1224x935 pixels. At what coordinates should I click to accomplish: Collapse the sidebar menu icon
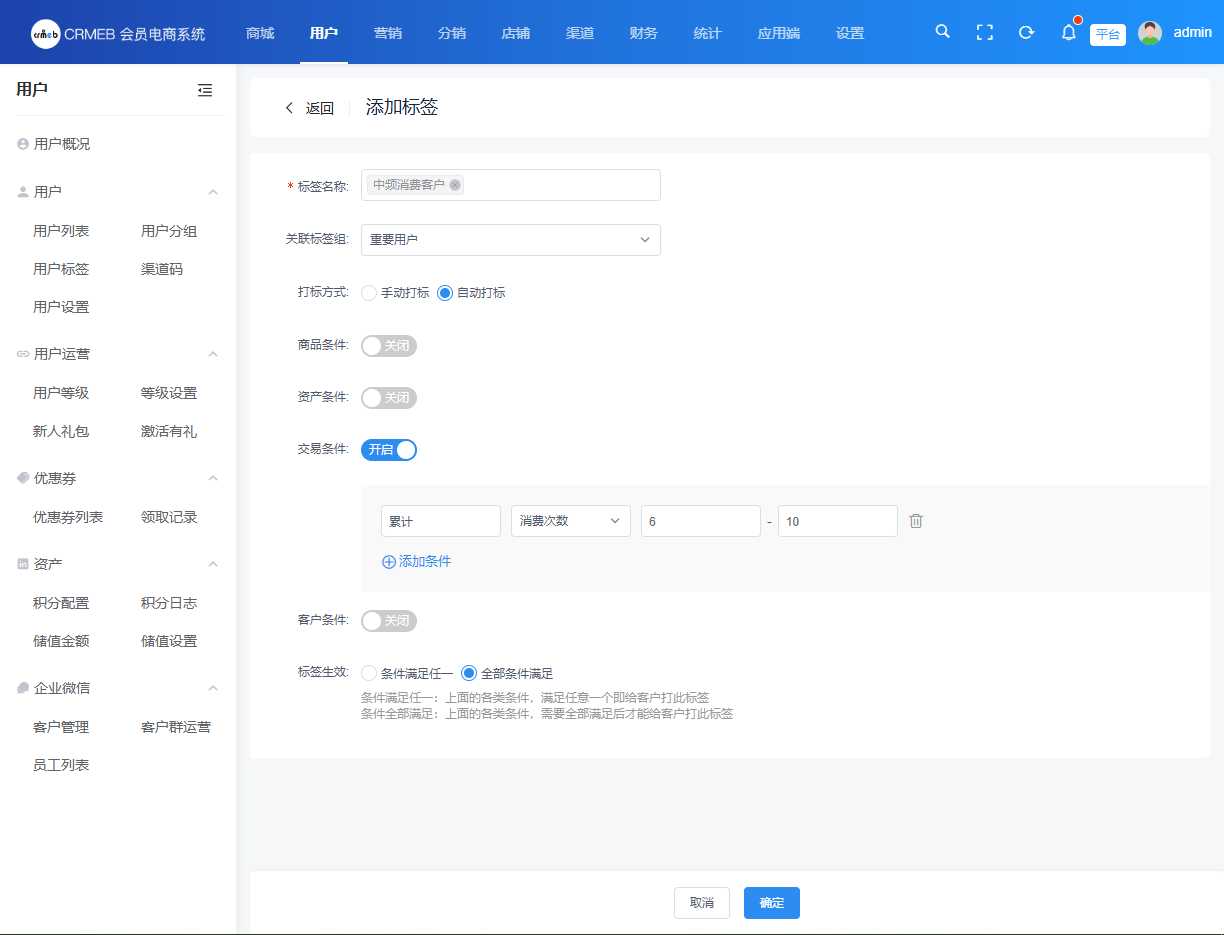tap(205, 90)
